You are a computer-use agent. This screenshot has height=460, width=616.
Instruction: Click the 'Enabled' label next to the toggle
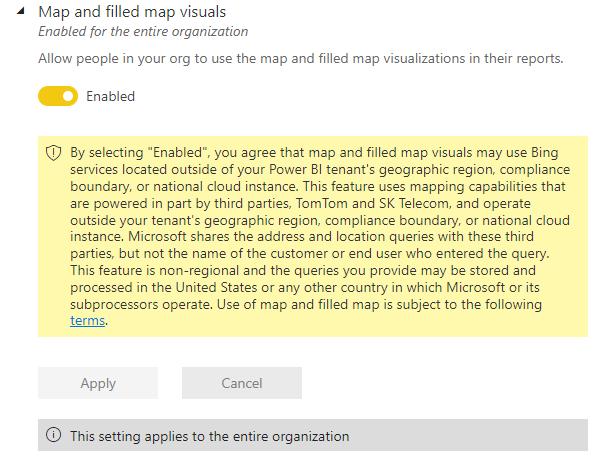click(x=110, y=96)
